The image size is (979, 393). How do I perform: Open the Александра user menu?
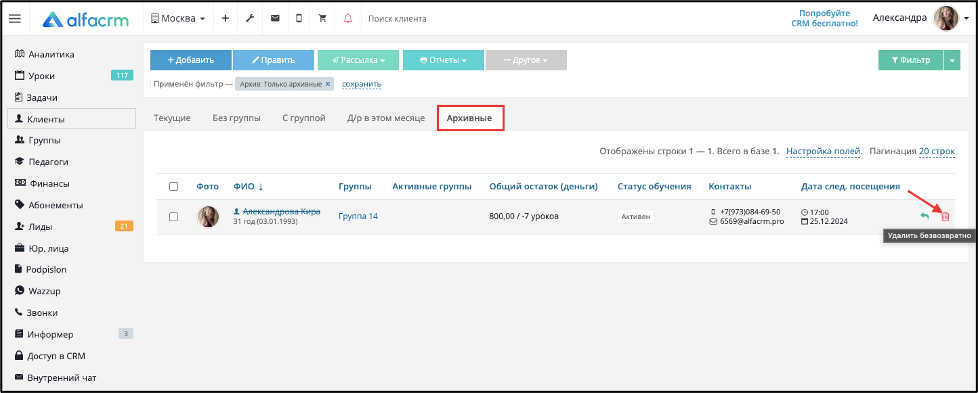[x=900, y=18]
